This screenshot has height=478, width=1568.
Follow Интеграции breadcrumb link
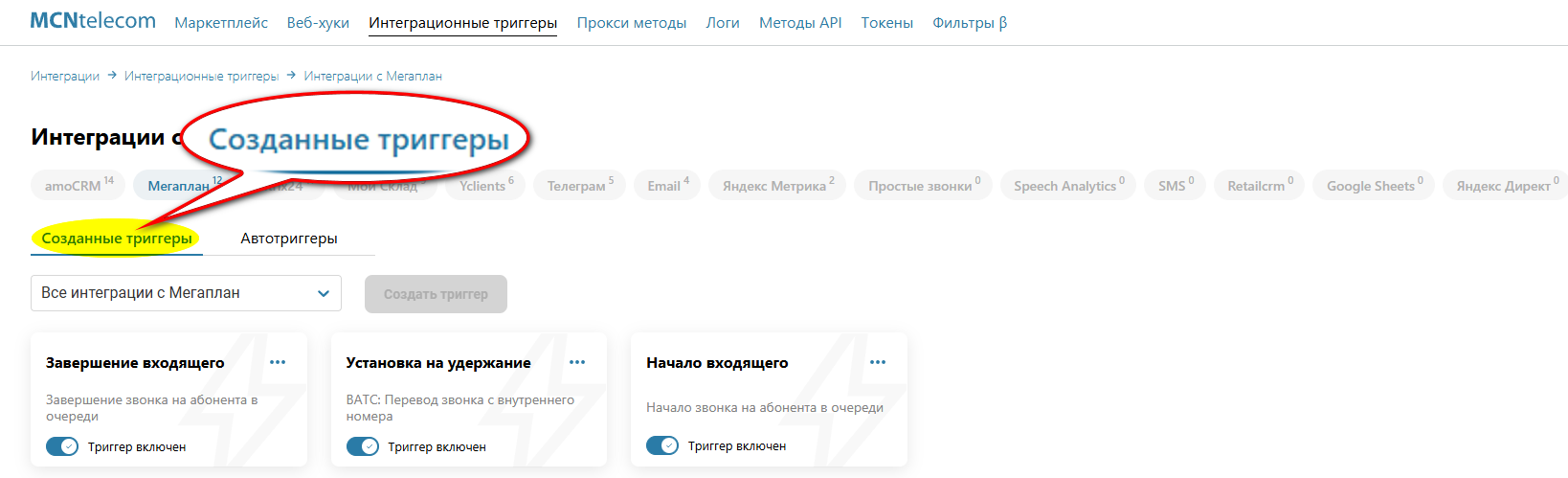tap(65, 76)
